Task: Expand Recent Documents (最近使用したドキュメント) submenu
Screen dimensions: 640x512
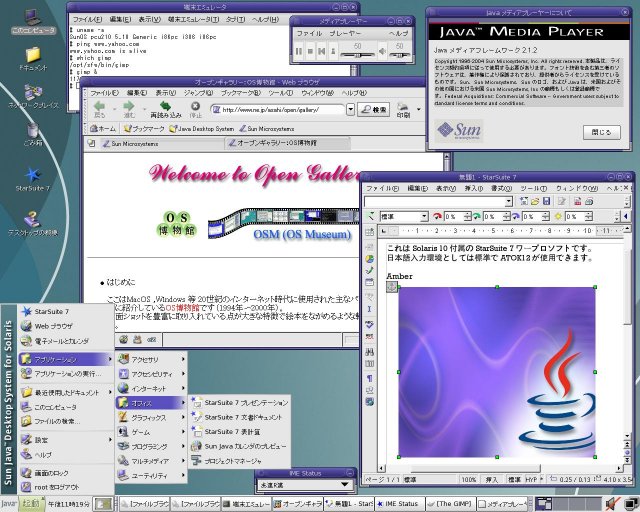Action: click(x=67, y=392)
